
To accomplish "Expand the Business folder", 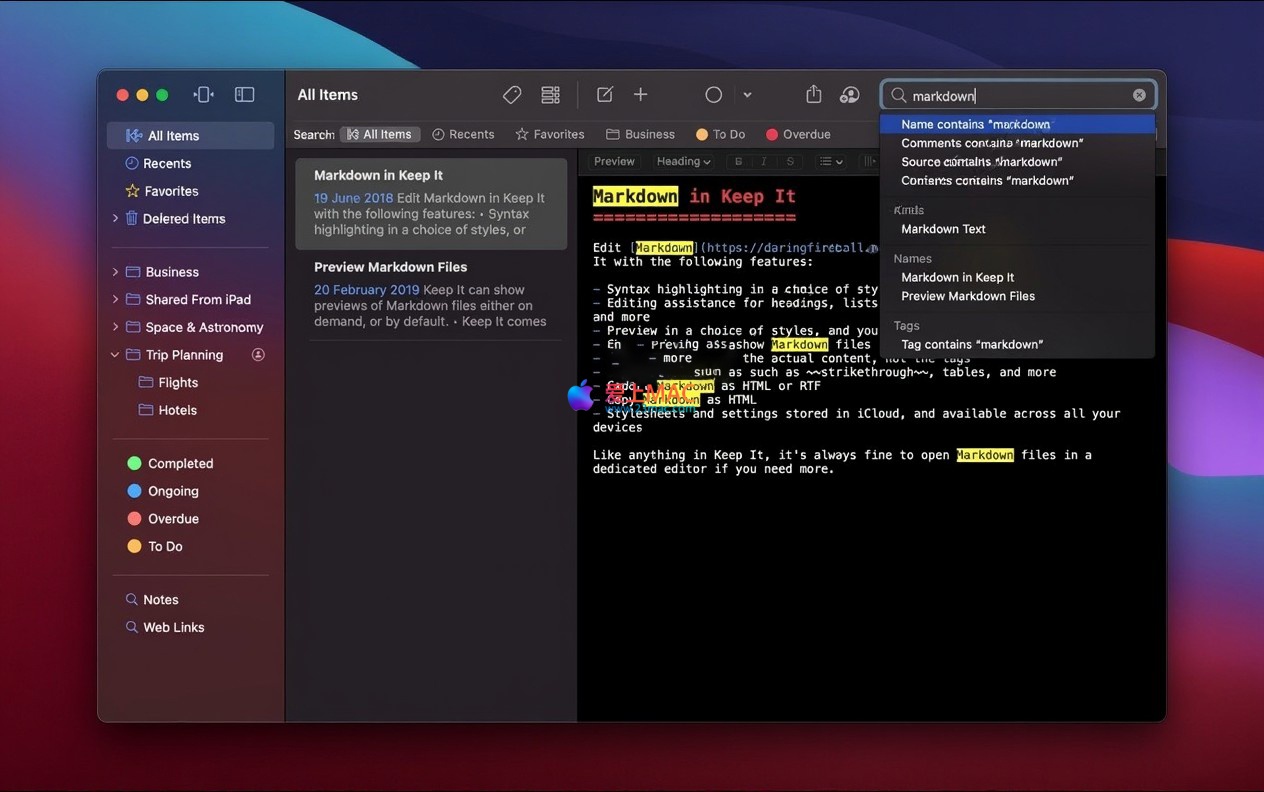I will [x=115, y=272].
